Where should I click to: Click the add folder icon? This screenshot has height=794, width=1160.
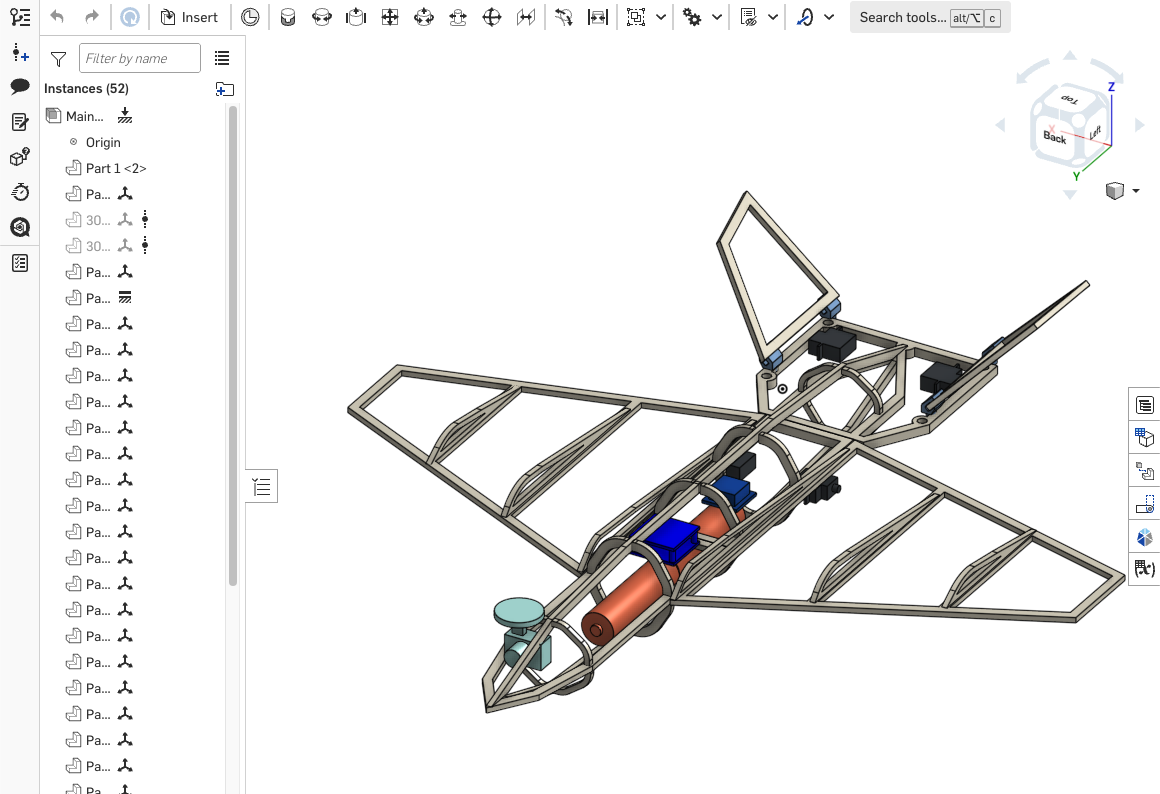(225, 89)
